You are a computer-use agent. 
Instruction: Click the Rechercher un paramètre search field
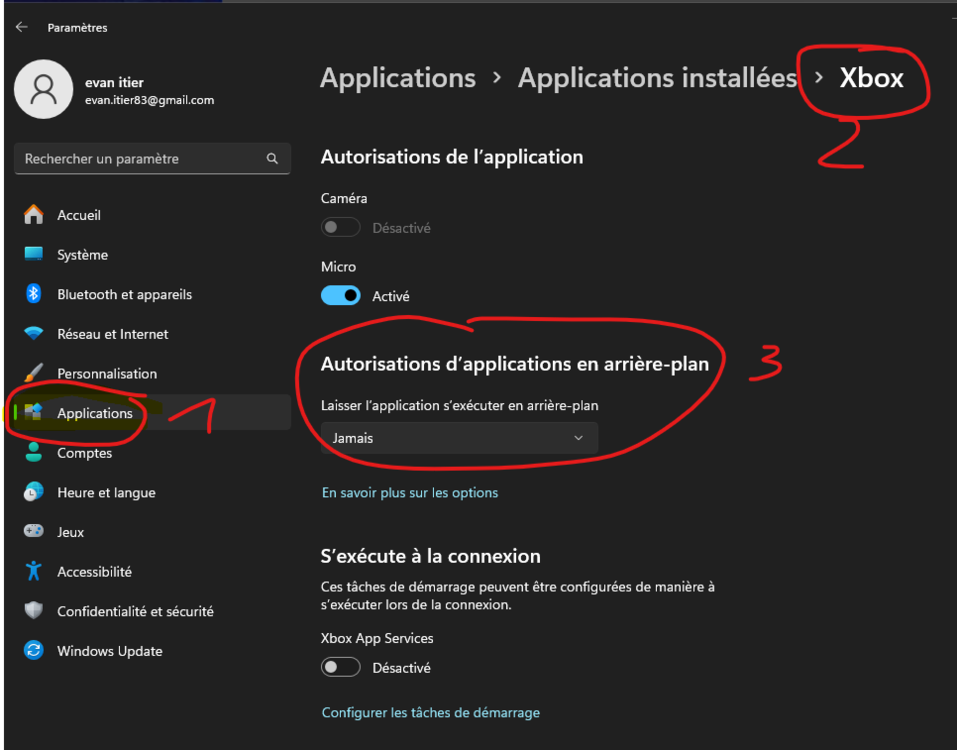tap(140, 159)
